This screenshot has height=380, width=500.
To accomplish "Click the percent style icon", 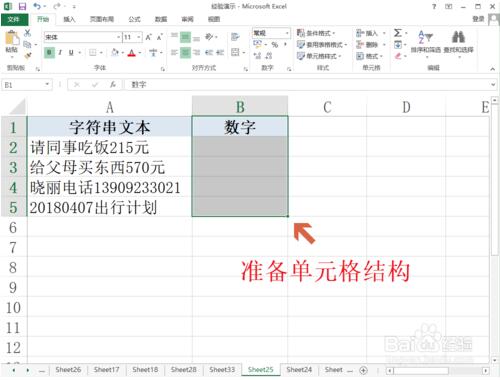I will point(274,44).
